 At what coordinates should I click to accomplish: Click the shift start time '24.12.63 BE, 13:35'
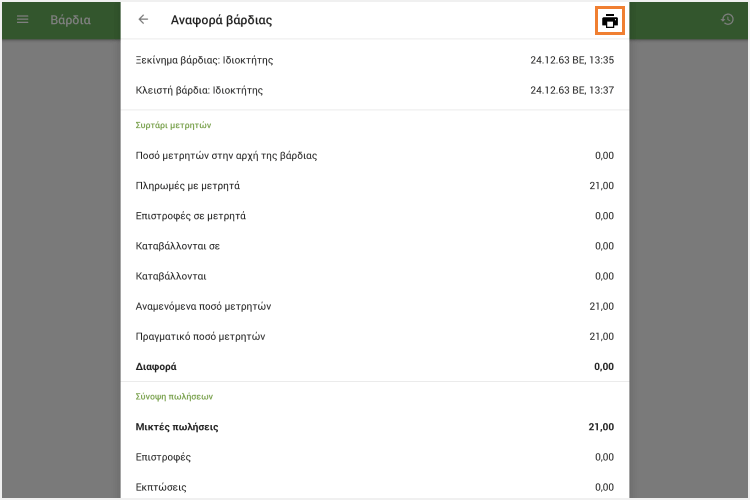tap(572, 60)
